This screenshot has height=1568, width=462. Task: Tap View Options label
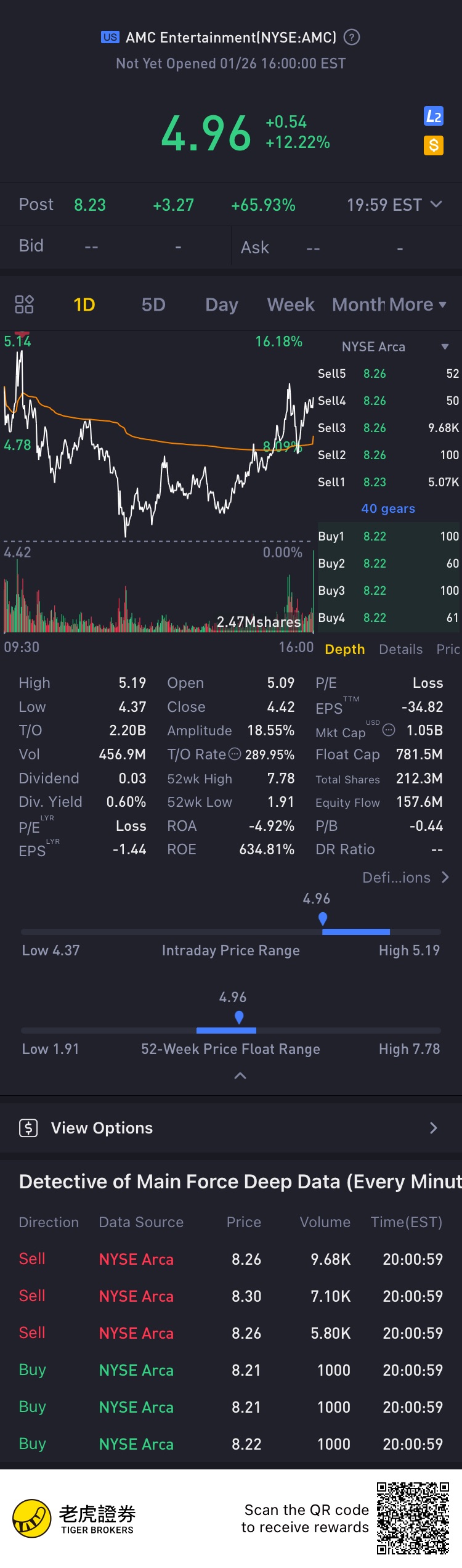pos(102,1128)
